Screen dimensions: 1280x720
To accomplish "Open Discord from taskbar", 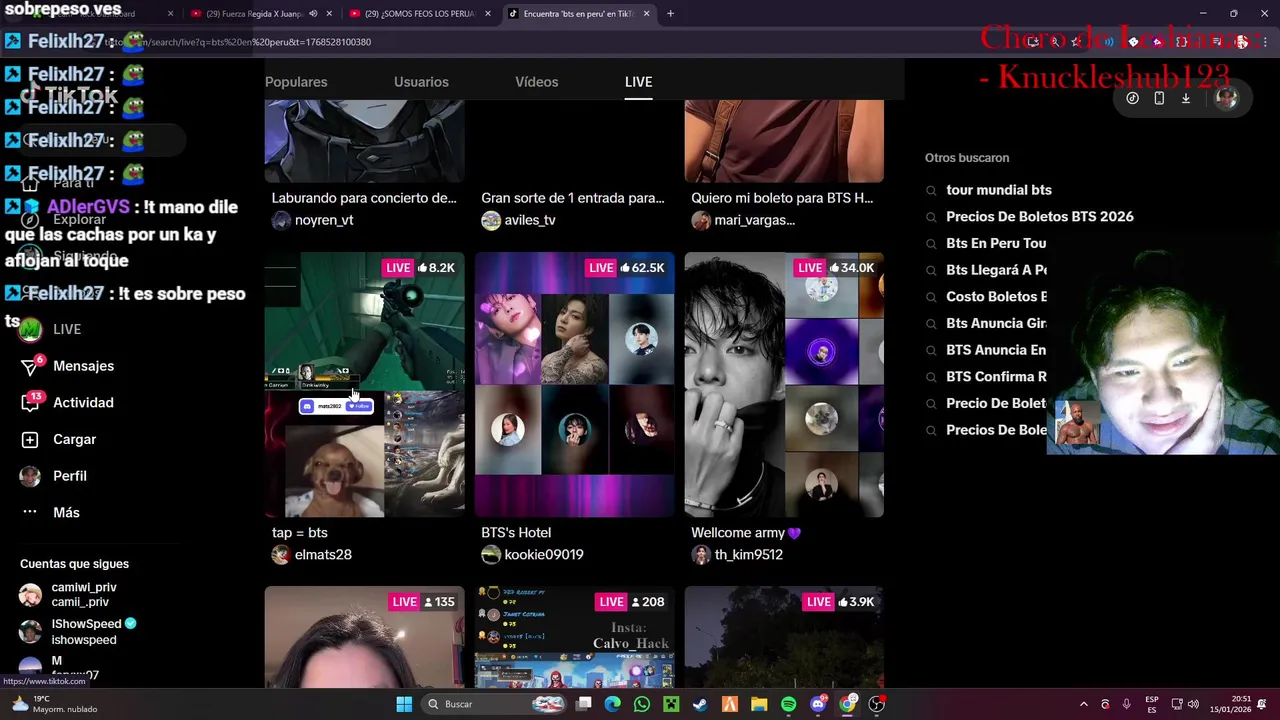I will (818, 704).
